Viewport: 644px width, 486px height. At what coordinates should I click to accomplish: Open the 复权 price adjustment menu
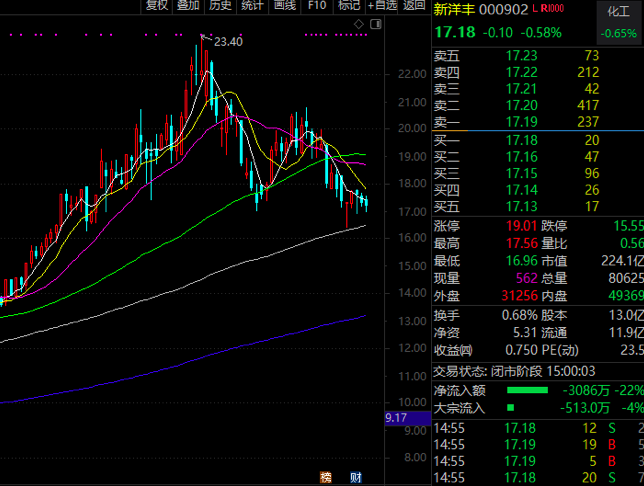pyautogui.click(x=157, y=6)
